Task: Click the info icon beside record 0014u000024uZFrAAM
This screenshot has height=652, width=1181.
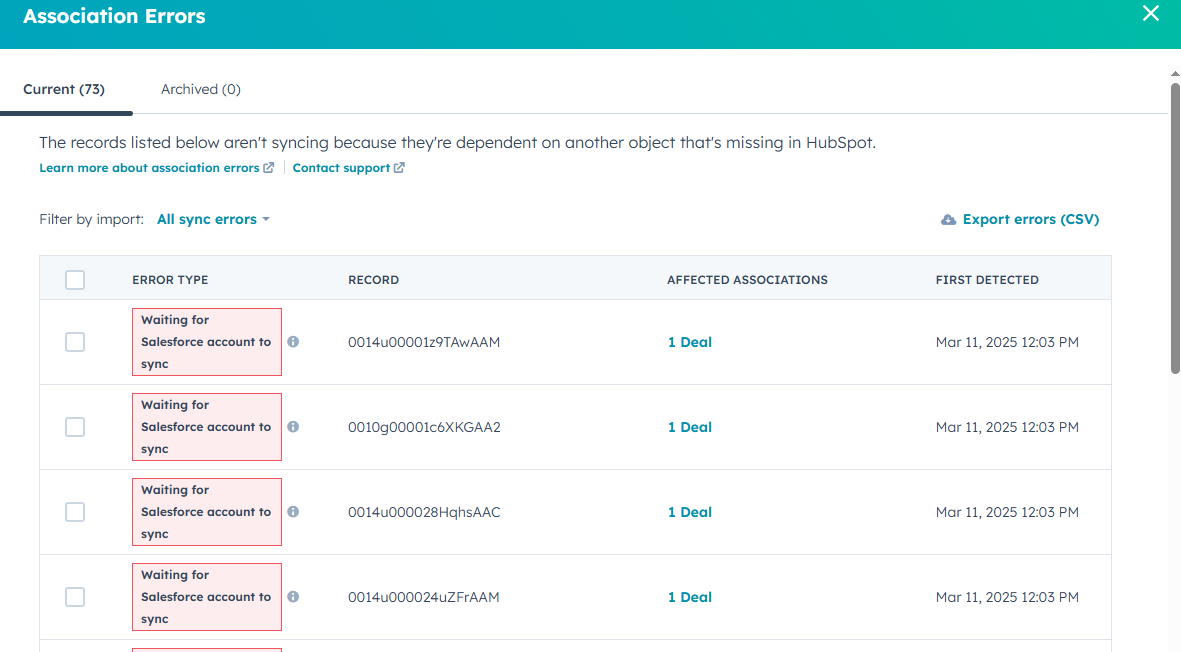Action: pyautogui.click(x=293, y=597)
